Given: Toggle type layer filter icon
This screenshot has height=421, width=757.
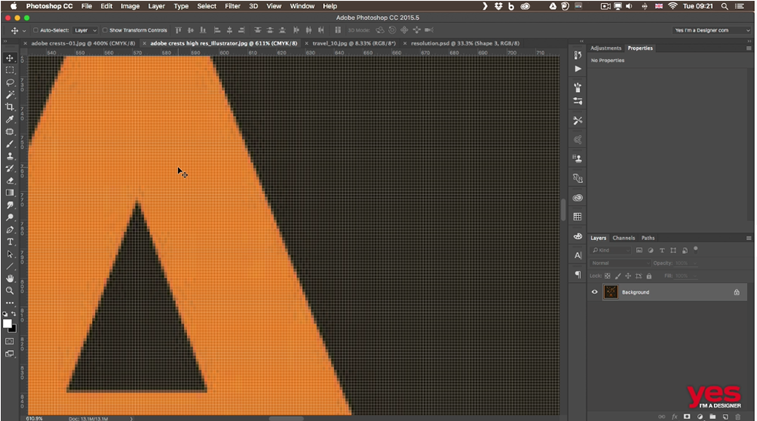Looking at the screenshot, I should 662,250.
